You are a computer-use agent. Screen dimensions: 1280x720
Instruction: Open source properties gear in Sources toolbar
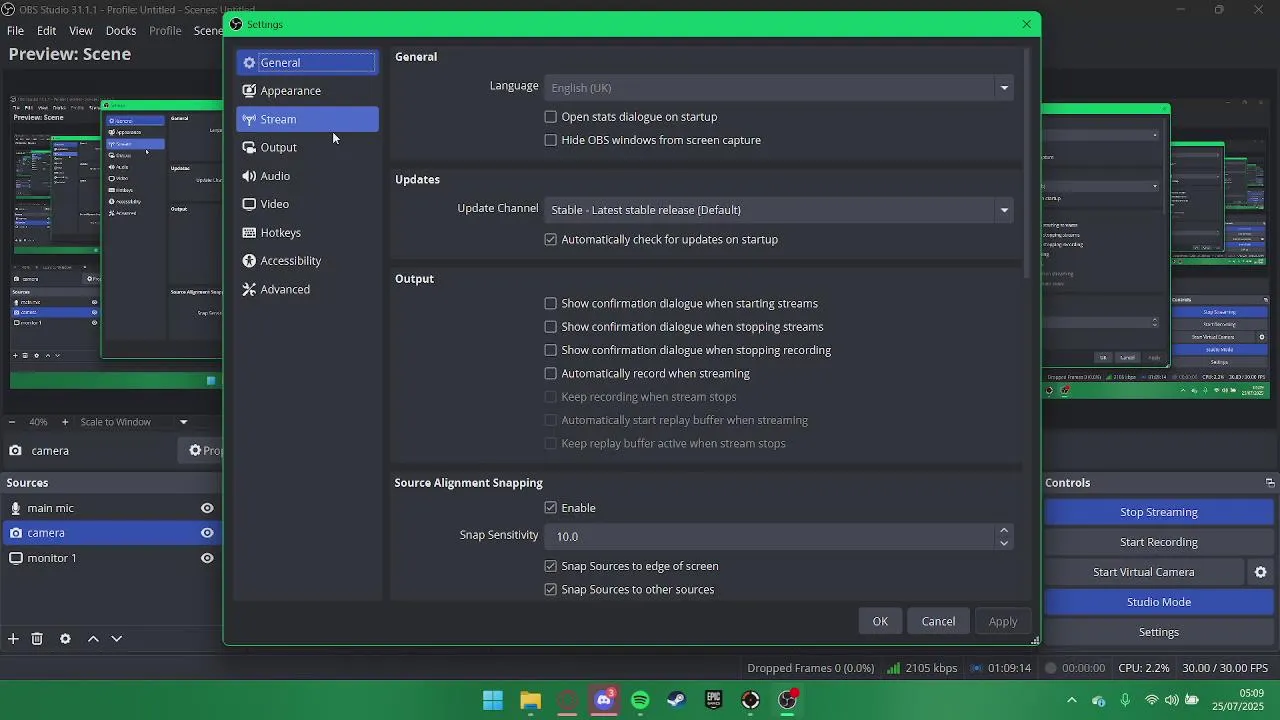65,639
